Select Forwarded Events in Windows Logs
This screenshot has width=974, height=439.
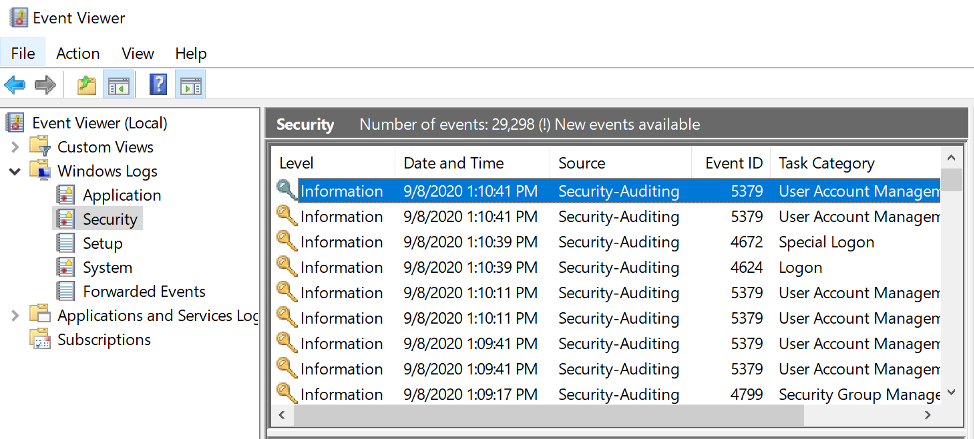tap(144, 292)
